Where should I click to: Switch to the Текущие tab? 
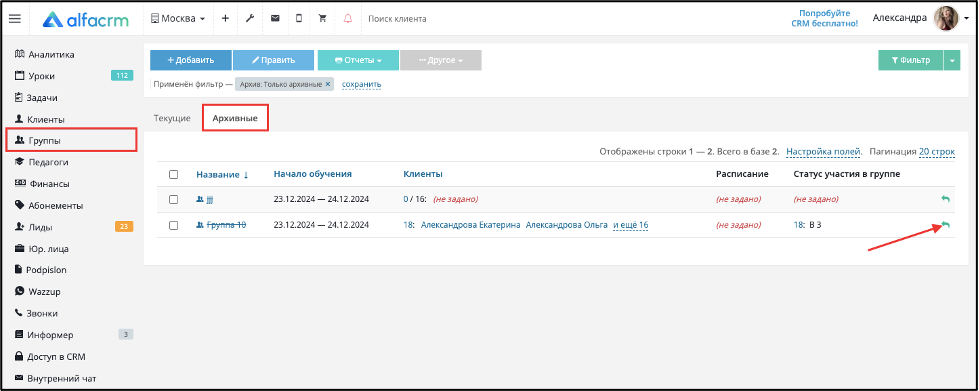[x=172, y=118]
